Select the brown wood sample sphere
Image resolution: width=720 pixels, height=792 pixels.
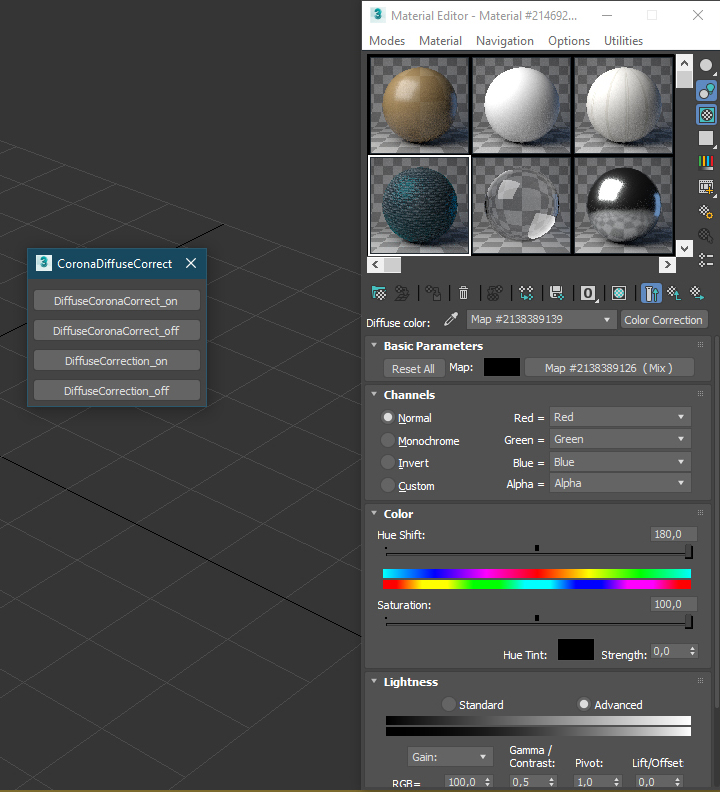click(x=419, y=105)
